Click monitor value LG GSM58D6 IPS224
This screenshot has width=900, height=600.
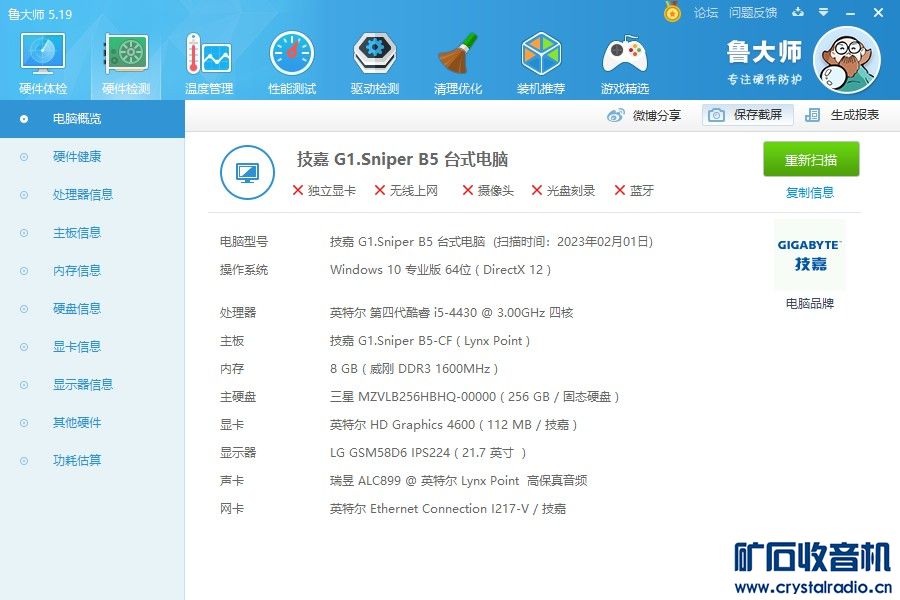(x=428, y=452)
